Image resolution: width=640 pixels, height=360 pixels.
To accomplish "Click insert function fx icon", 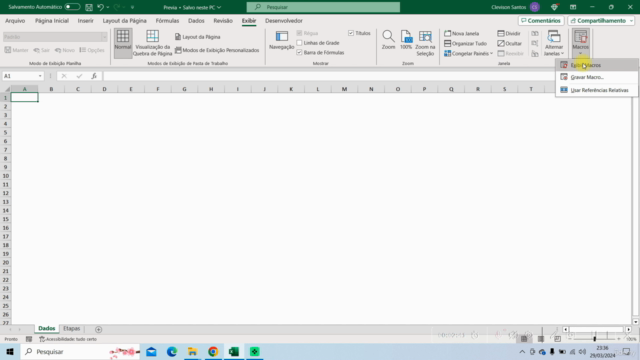I will [x=94, y=76].
